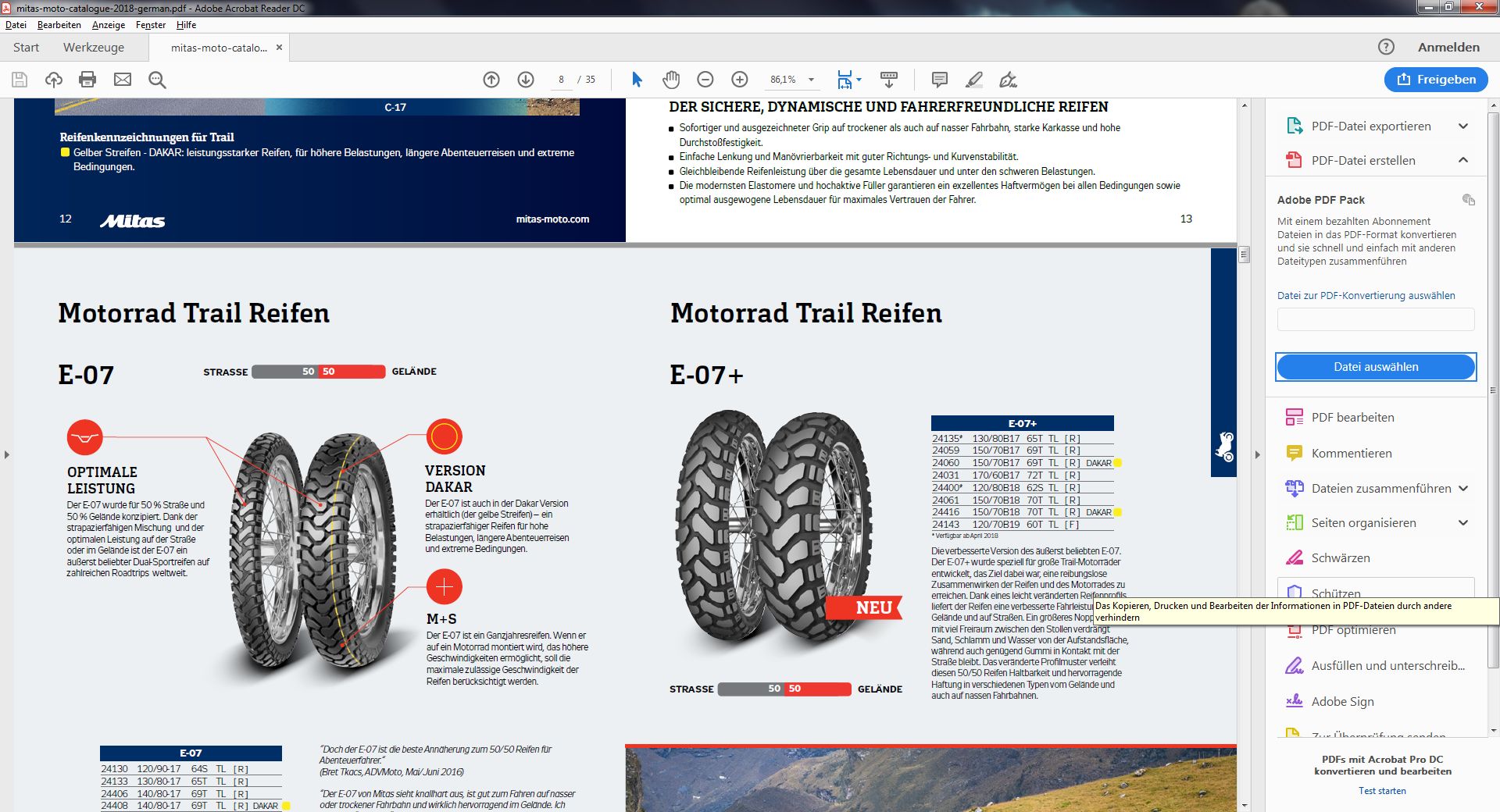The height and width of the screenshot is (812, 1500).
Task: Click the page number input field
Action: coord(561,80)
